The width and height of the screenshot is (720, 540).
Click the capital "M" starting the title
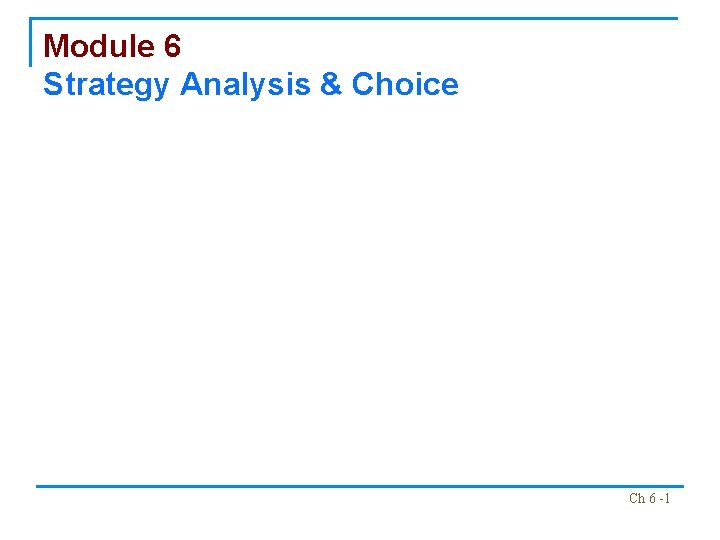click(x=56, y=46)
